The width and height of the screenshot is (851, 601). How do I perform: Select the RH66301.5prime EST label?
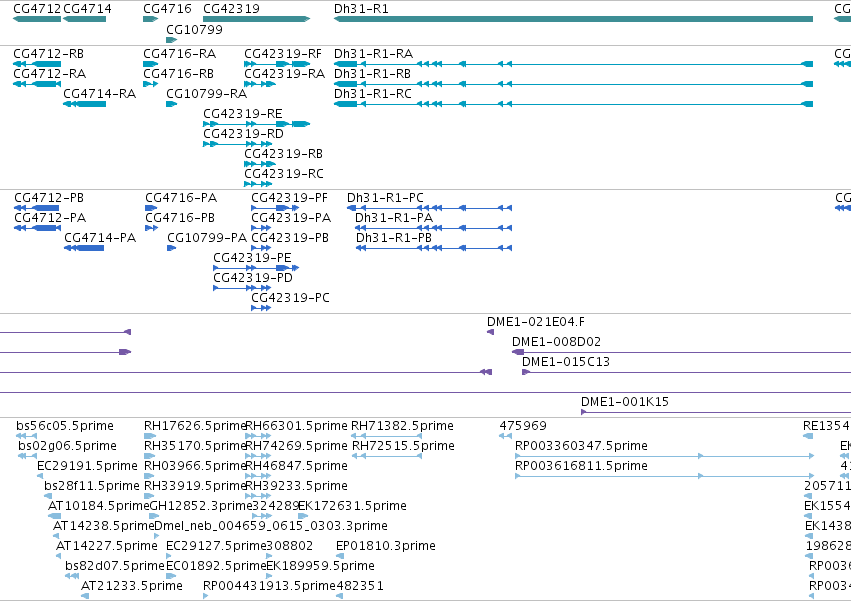(296, 426)
